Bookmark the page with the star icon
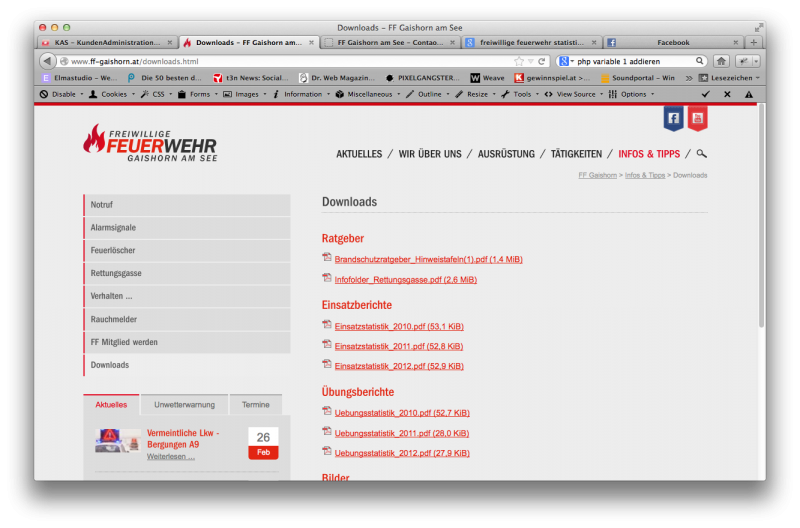The width and height of the screenshot is (800, 528). (x=519, y=61)
